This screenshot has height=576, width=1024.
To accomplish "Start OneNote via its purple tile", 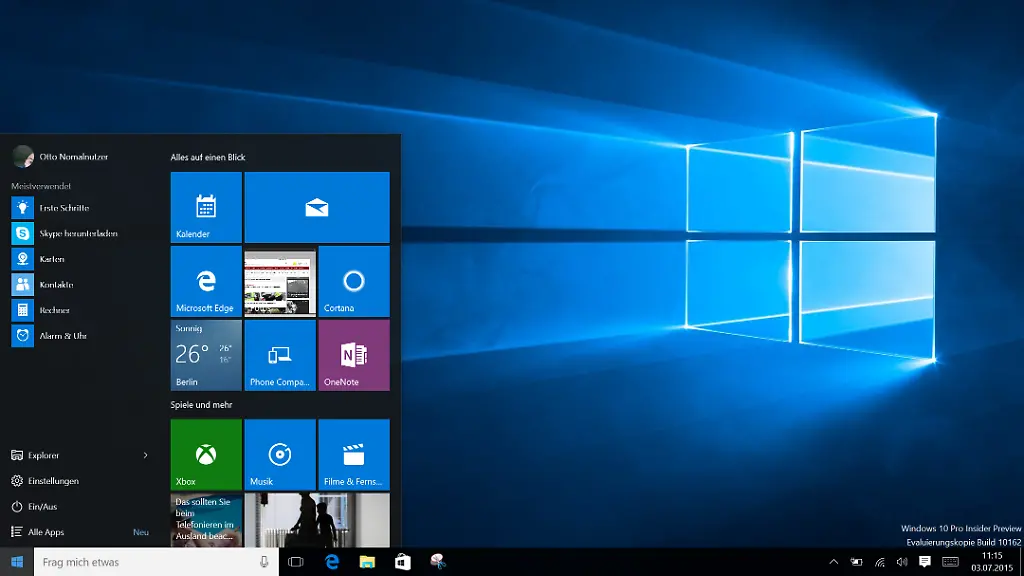I will click(x=353, y=355).
